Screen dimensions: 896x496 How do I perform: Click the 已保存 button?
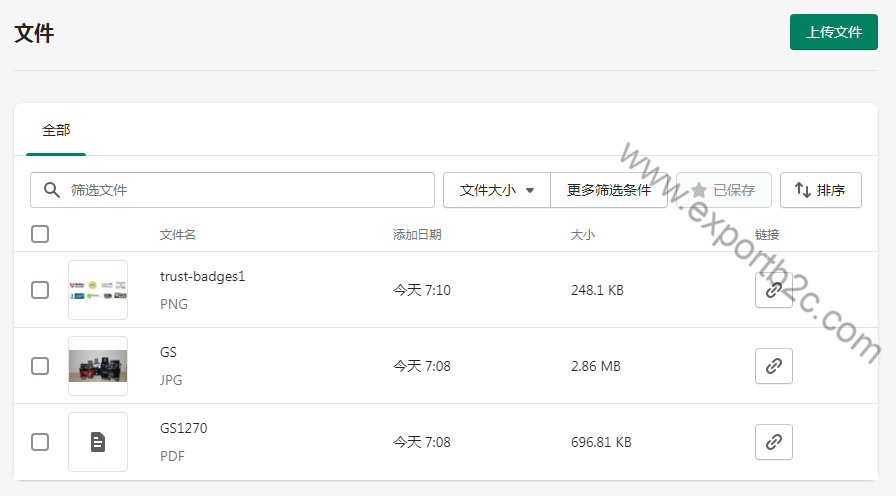point(723,190)
